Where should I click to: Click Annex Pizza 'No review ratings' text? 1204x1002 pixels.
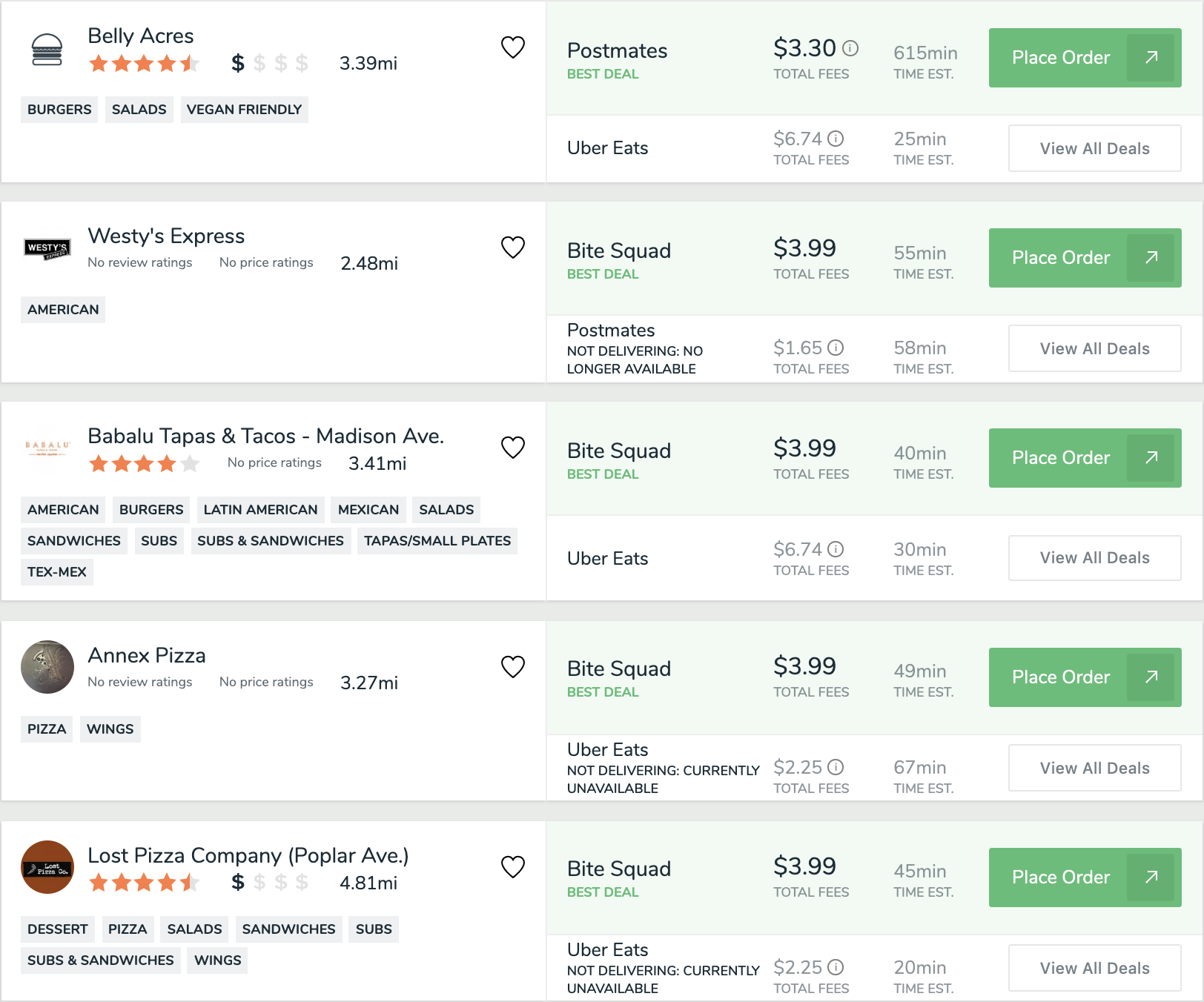(x=140, y=682)
